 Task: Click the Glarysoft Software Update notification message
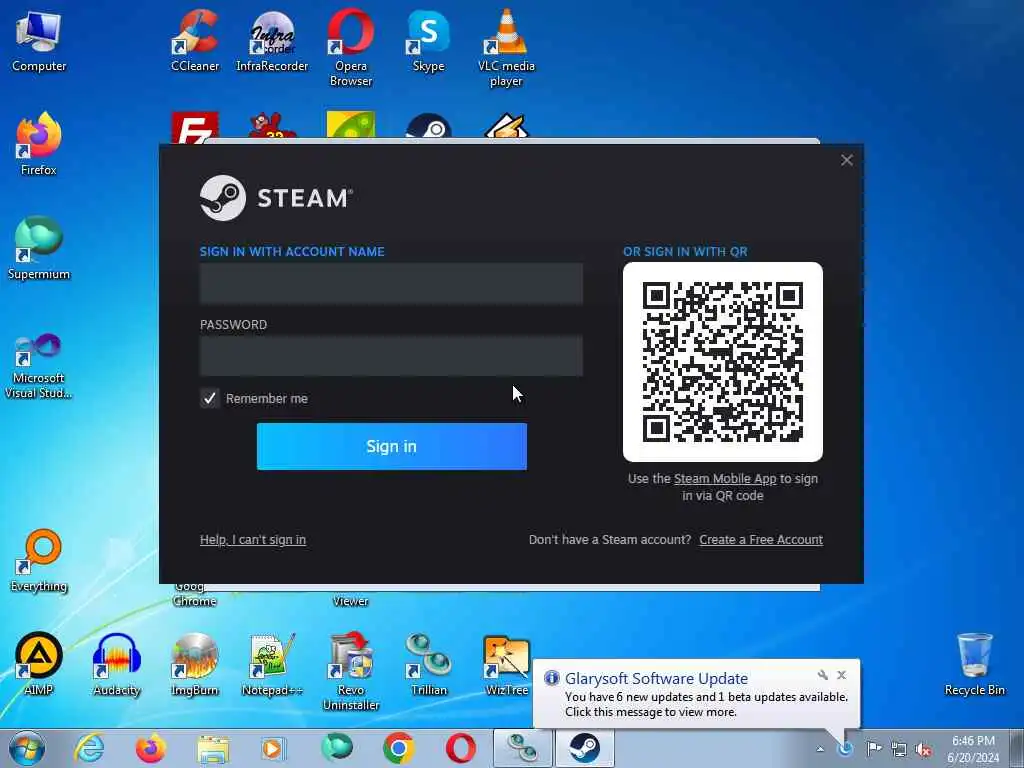point(706,705)
